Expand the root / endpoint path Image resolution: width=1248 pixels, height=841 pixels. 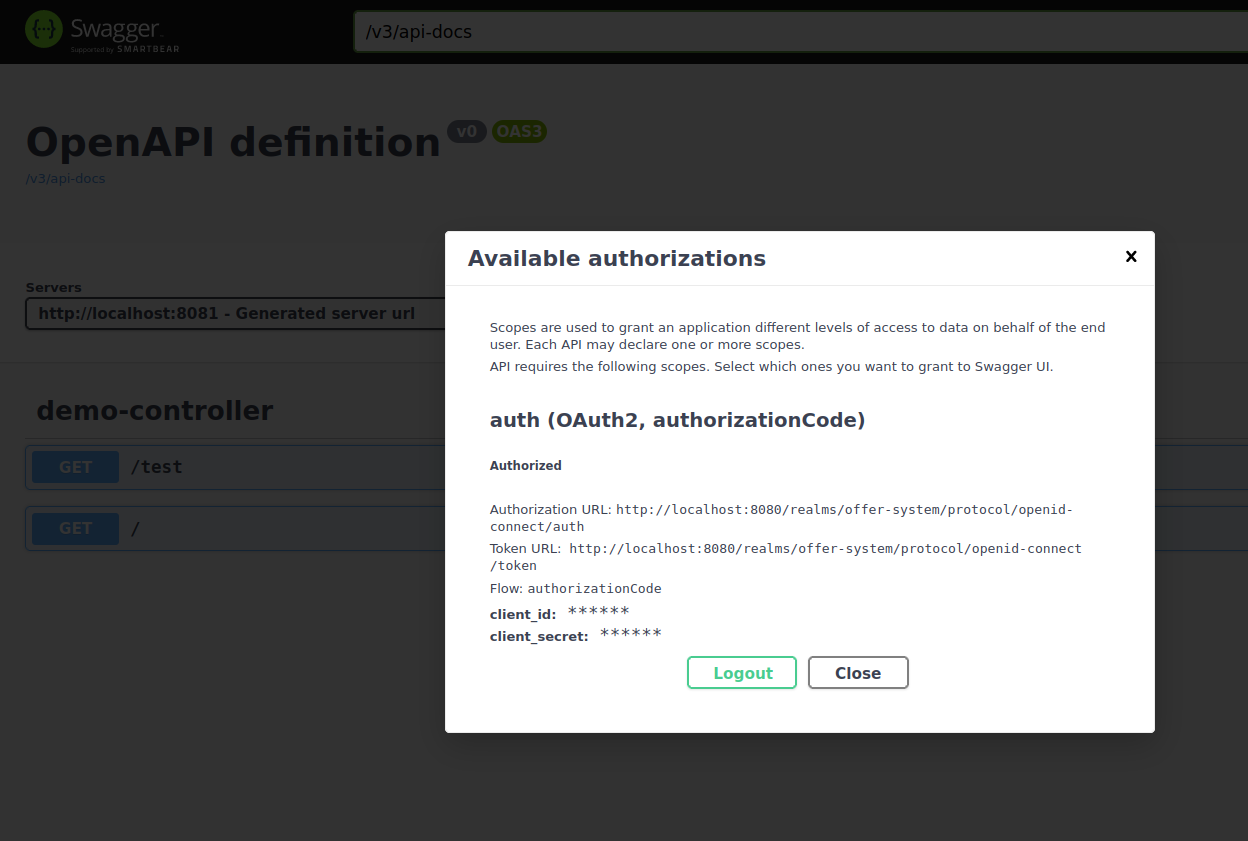coord(136,528)
